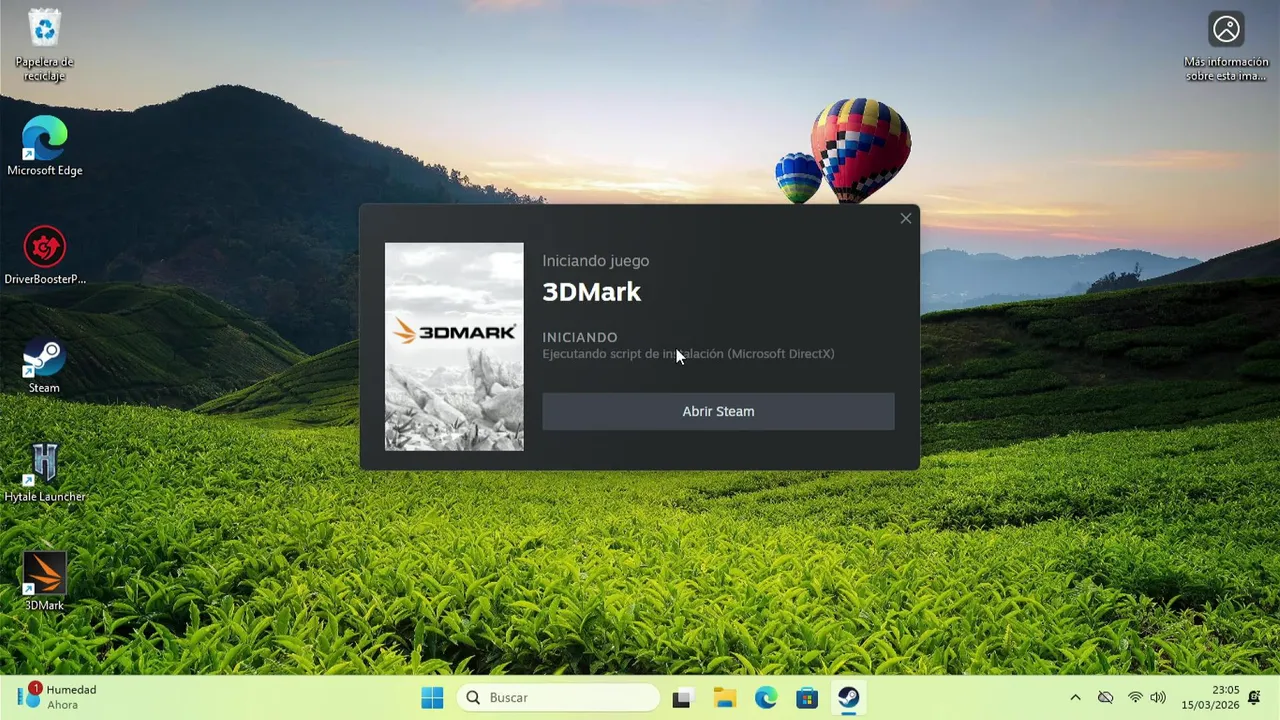Select the Microsoft Edge desktop shortcut

coord(44,146)
